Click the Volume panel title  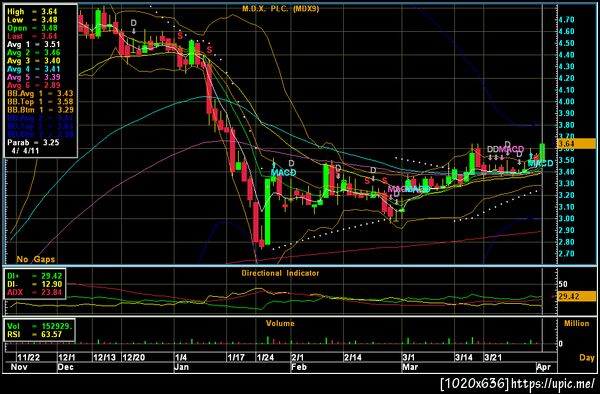(x=280, y=323)
